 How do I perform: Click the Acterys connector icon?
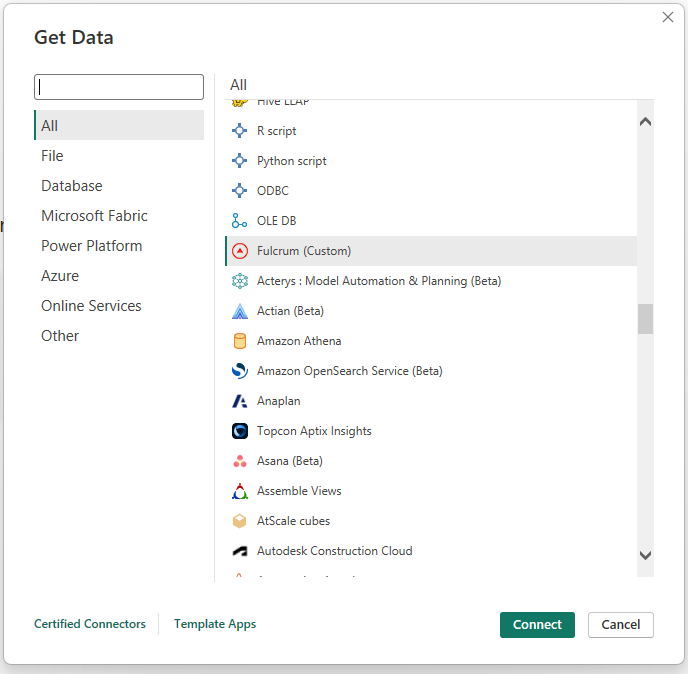click(240, 281)
